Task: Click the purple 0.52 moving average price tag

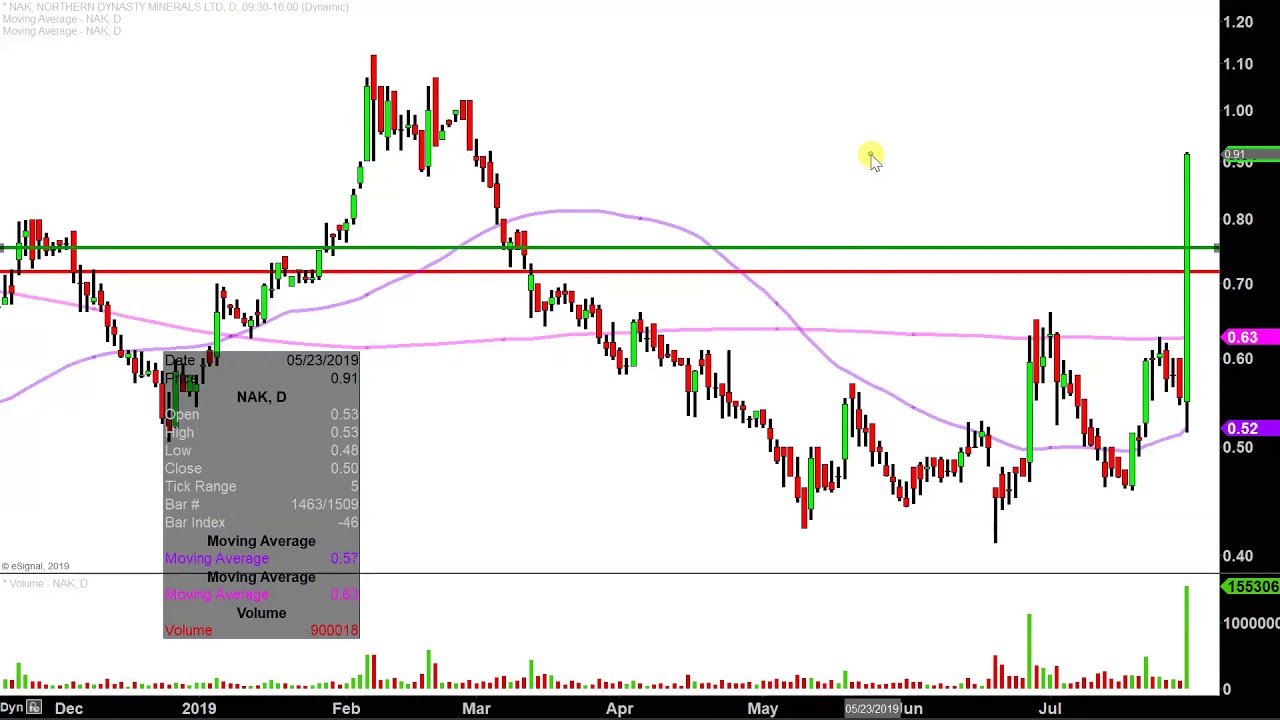Action: click(x=1250, y=428)
